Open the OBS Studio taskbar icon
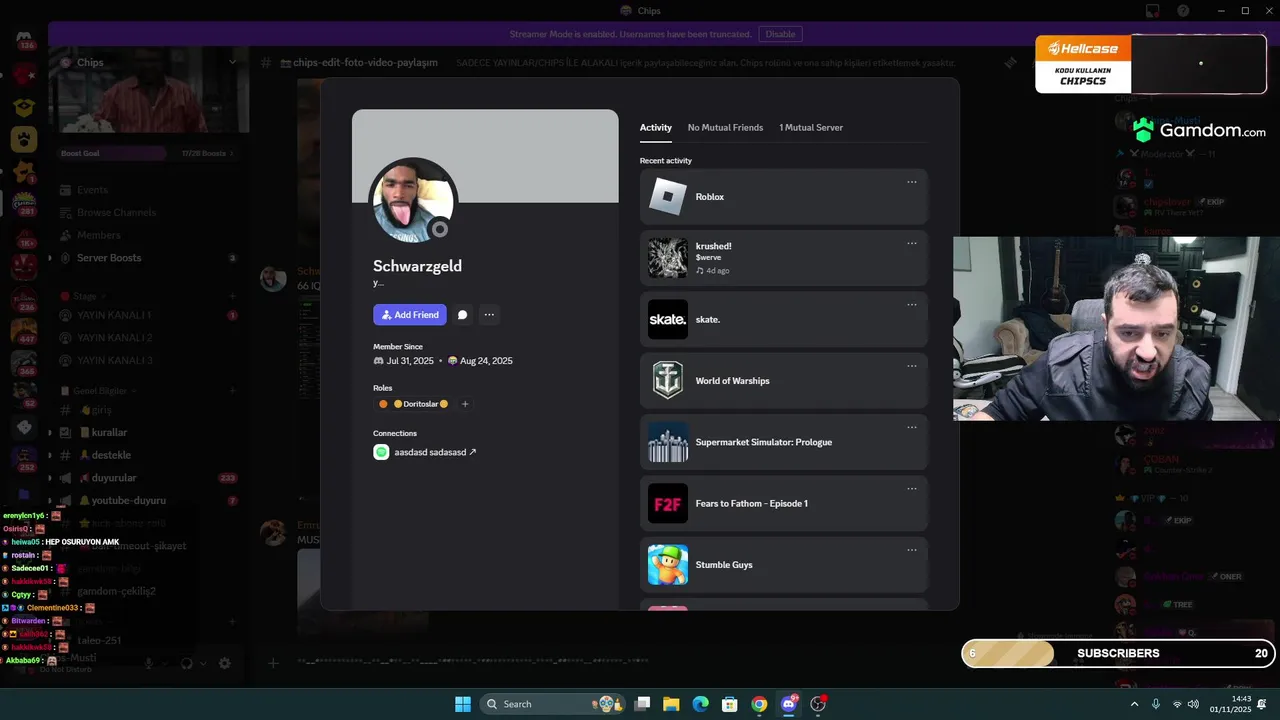1280x720 pixels. point(818,704)
